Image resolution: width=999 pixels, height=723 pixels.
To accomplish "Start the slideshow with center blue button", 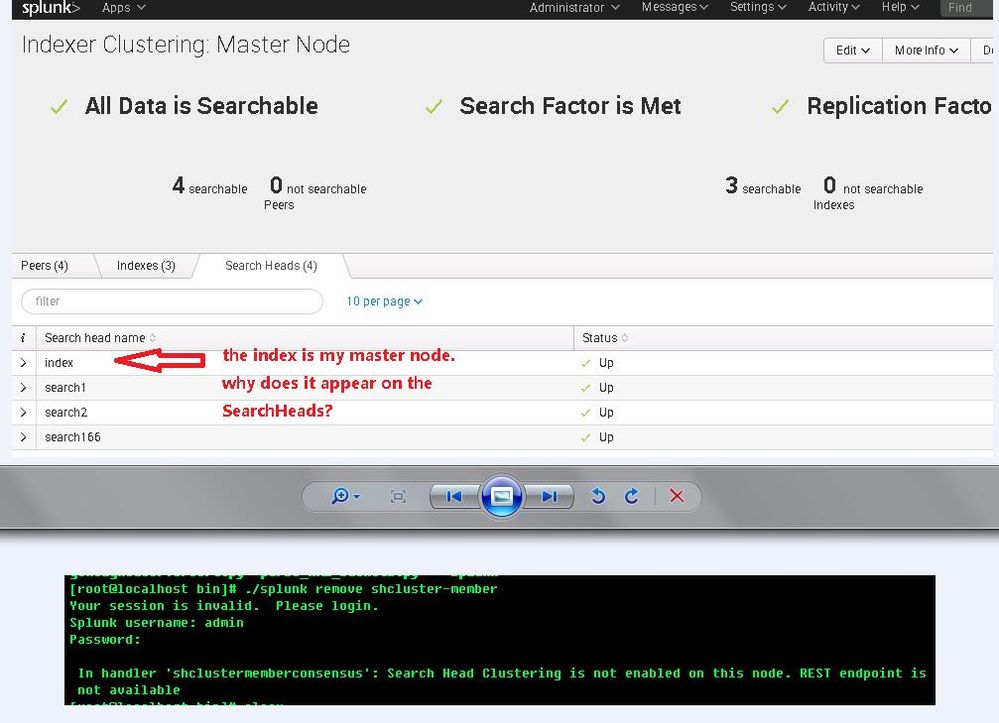I will click(502, 496).
